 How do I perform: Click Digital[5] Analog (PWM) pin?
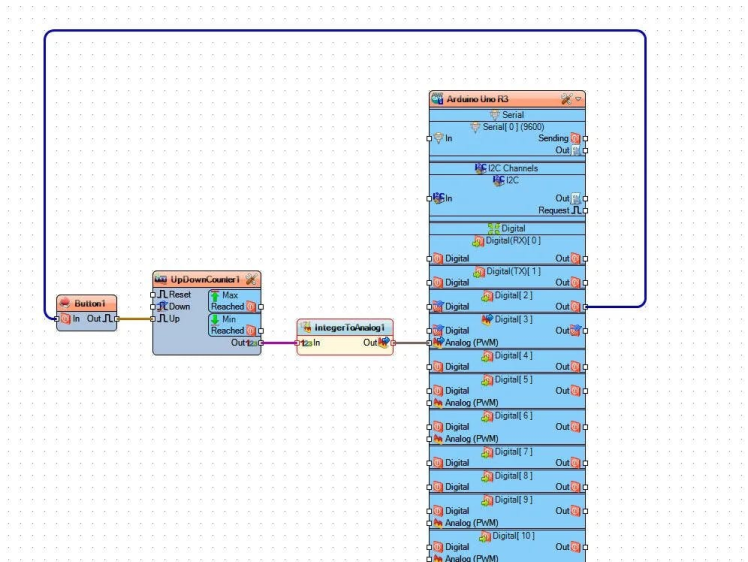pos(429,403)
